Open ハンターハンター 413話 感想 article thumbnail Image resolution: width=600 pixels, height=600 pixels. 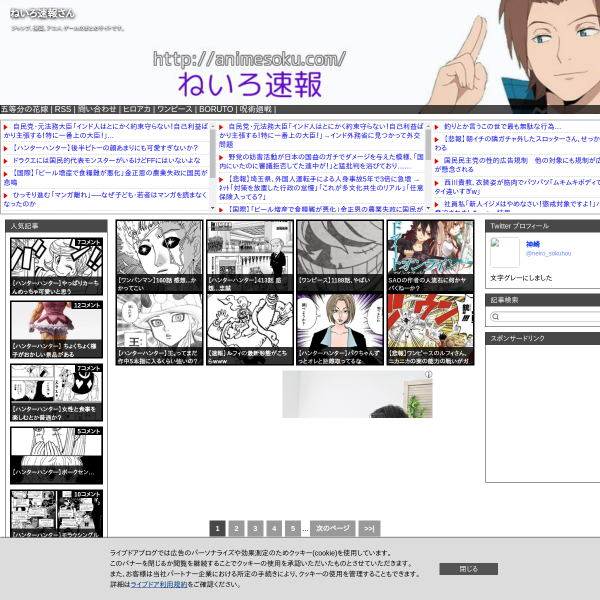250,256
